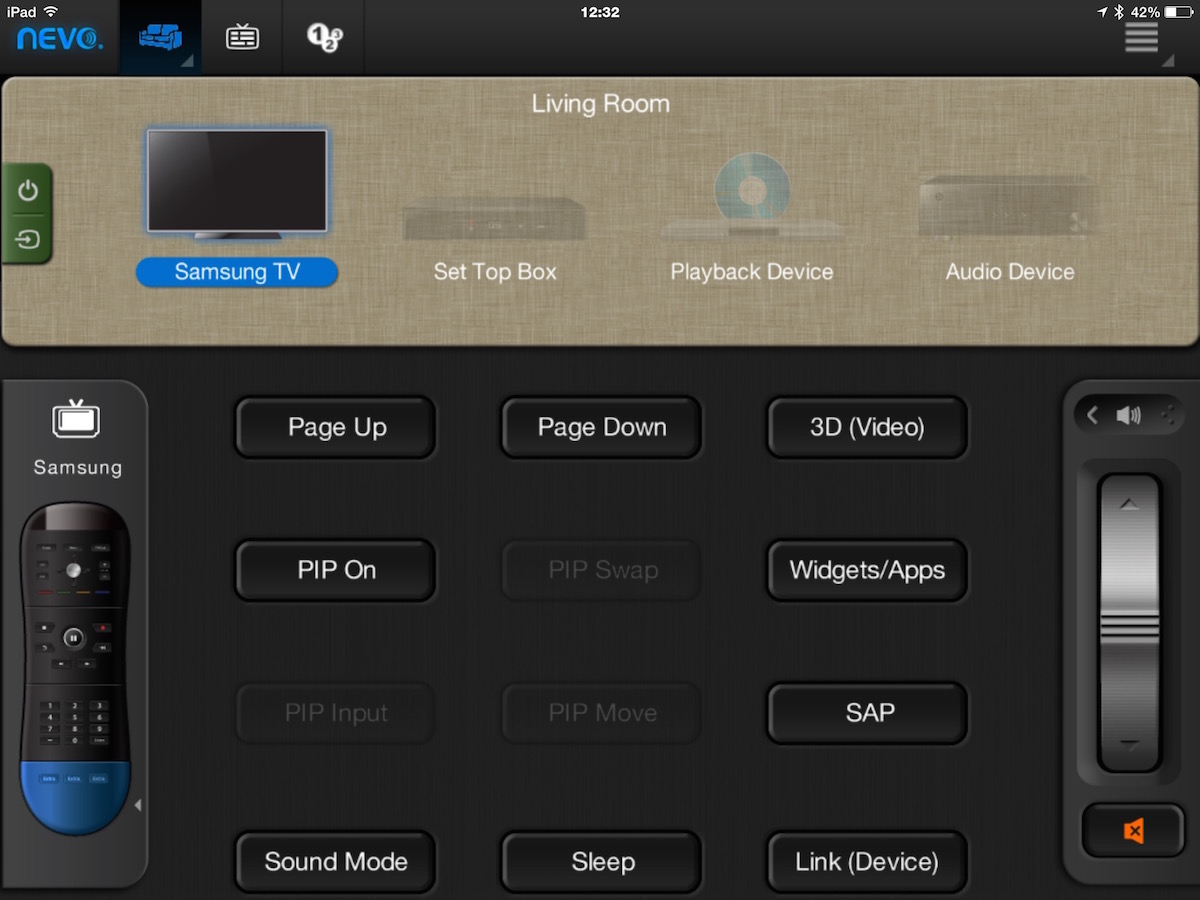Screen dimensions: 1200x900
Task: Tap the Link (Device) button
Action: (867, 862)
